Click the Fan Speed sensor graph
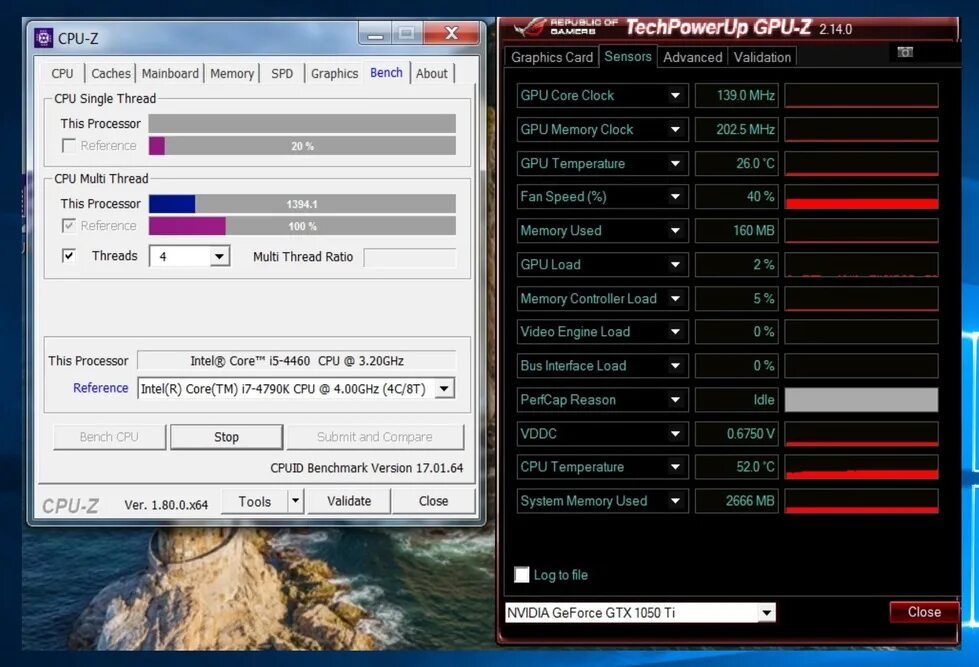This screenshot has height=667, width=979. click(x=861, y=197)
